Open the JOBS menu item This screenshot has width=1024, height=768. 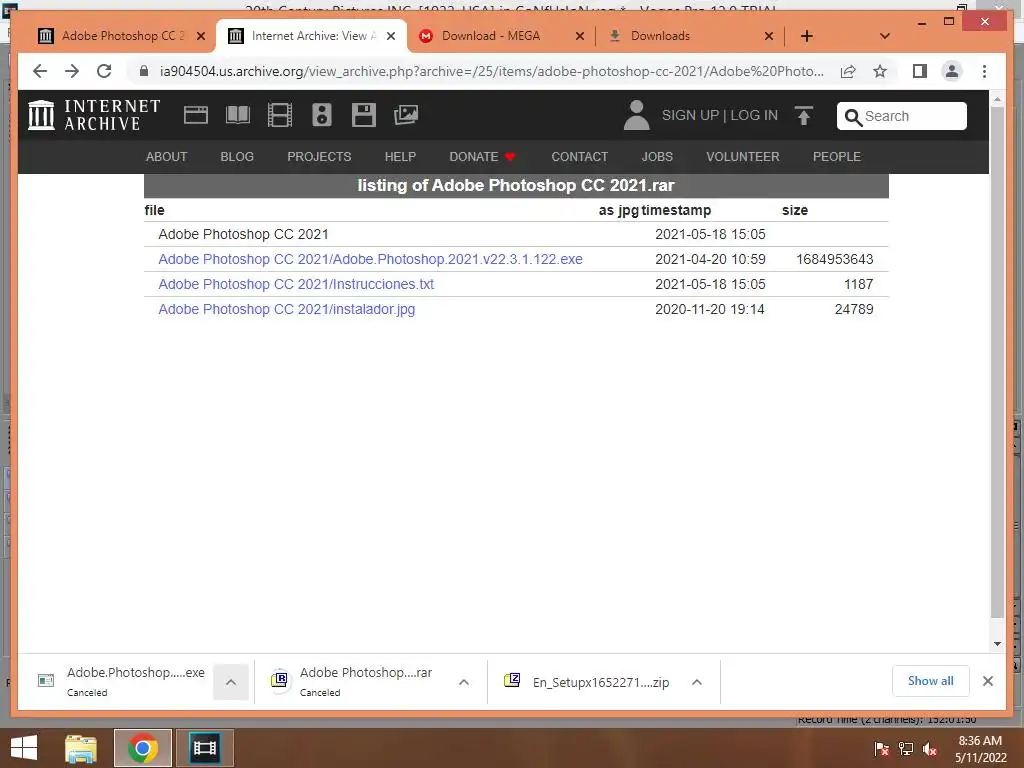(x=657, y=157)
